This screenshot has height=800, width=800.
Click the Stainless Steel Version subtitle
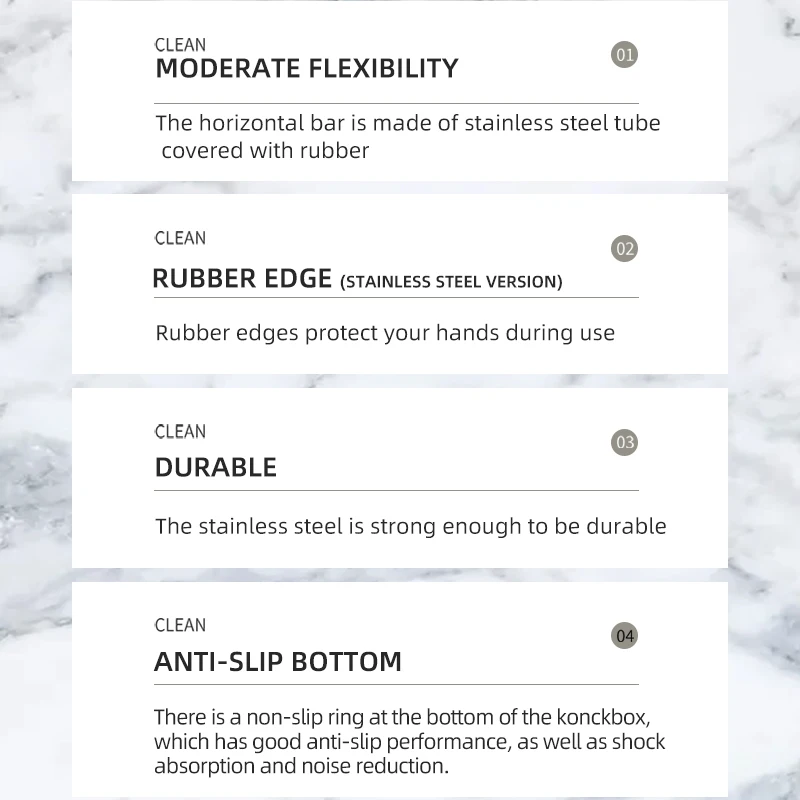click(452, 282)
